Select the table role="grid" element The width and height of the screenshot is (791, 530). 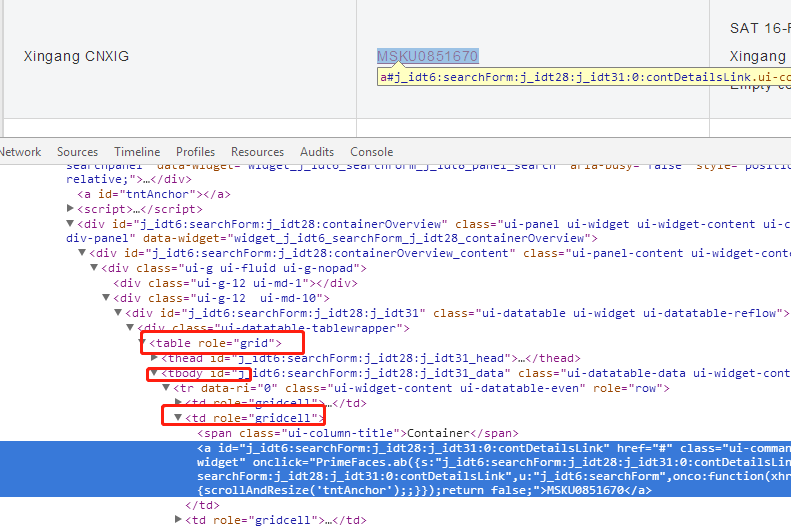tap(215, 343)
